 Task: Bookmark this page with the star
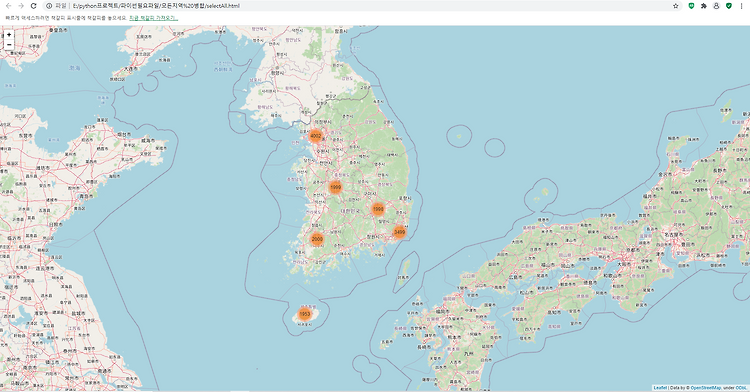click(675, 6)
